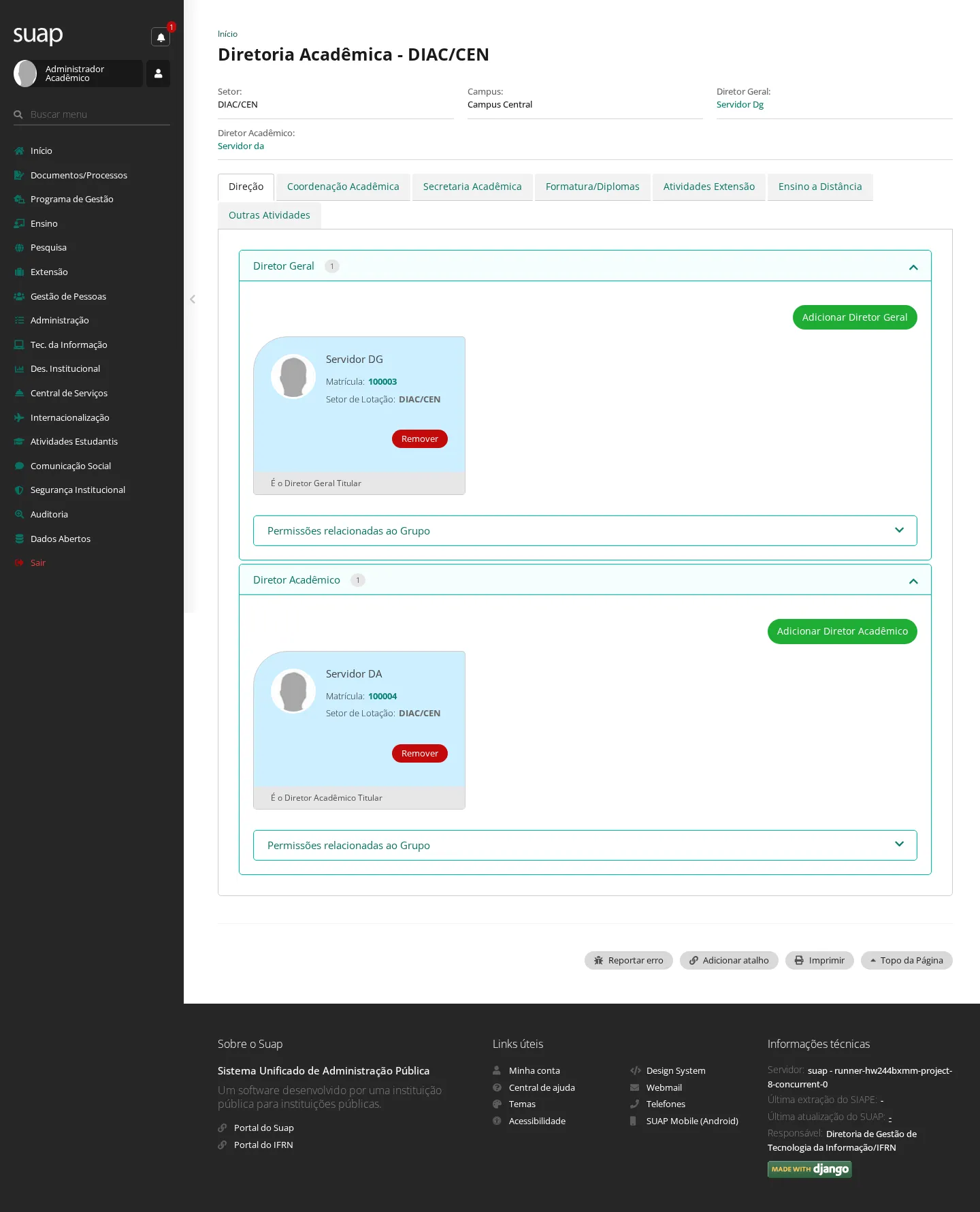Click the Documentos/Processos sidebar icon

tap(19, 175)
